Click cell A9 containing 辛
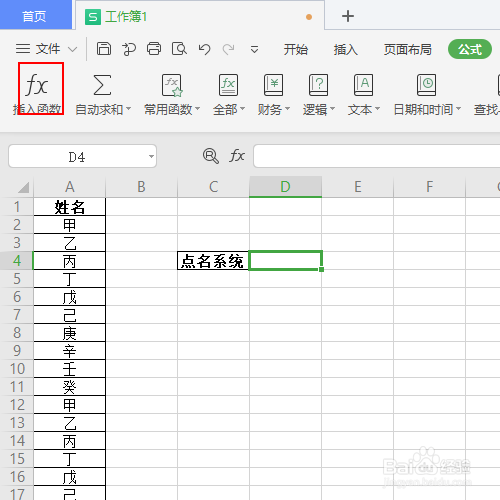The height and width of the screenshot is (500, 500). pyautogui.click(x=69, y=350)
